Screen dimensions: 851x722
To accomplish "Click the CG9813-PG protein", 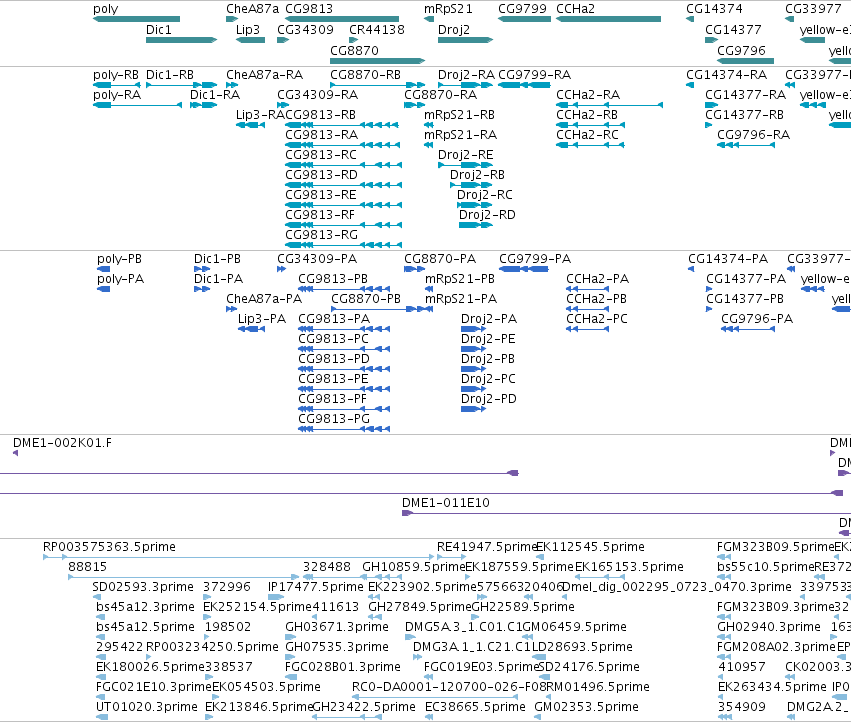I will pyautogui.click(x=344, y=429).
